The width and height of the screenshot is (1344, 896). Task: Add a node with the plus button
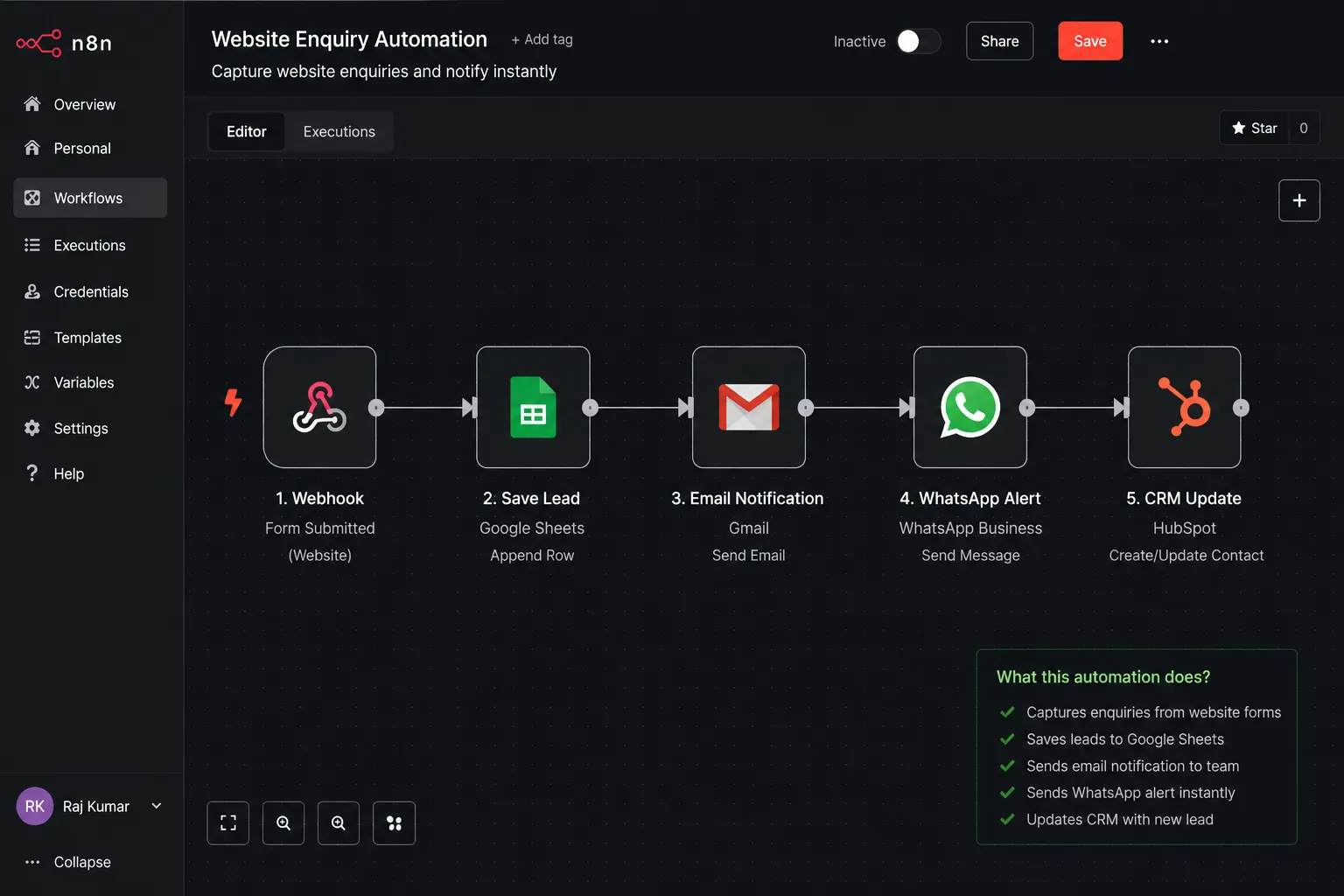(1299, 200)
